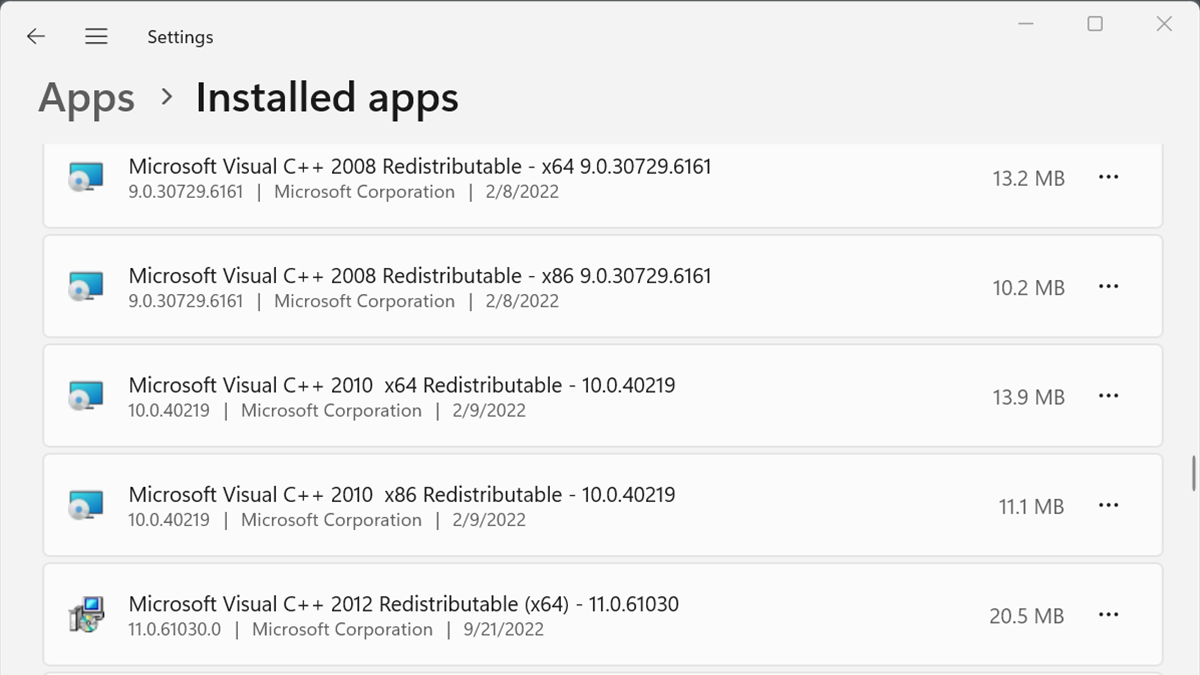Select the Visual C++ 2010 x86 10.0.40219 entry title
The image size is (1200, 675).
coord(402,494)
